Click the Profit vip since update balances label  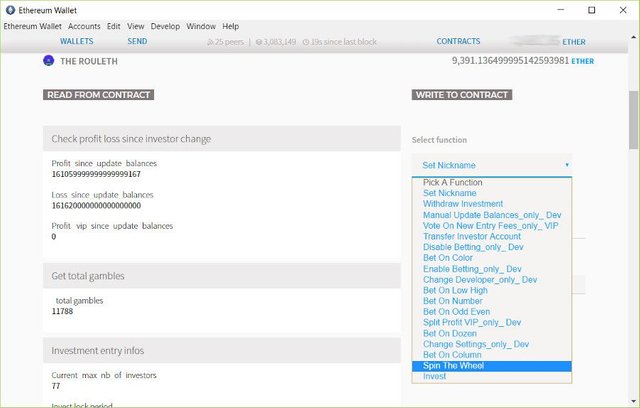pos(112,226)
